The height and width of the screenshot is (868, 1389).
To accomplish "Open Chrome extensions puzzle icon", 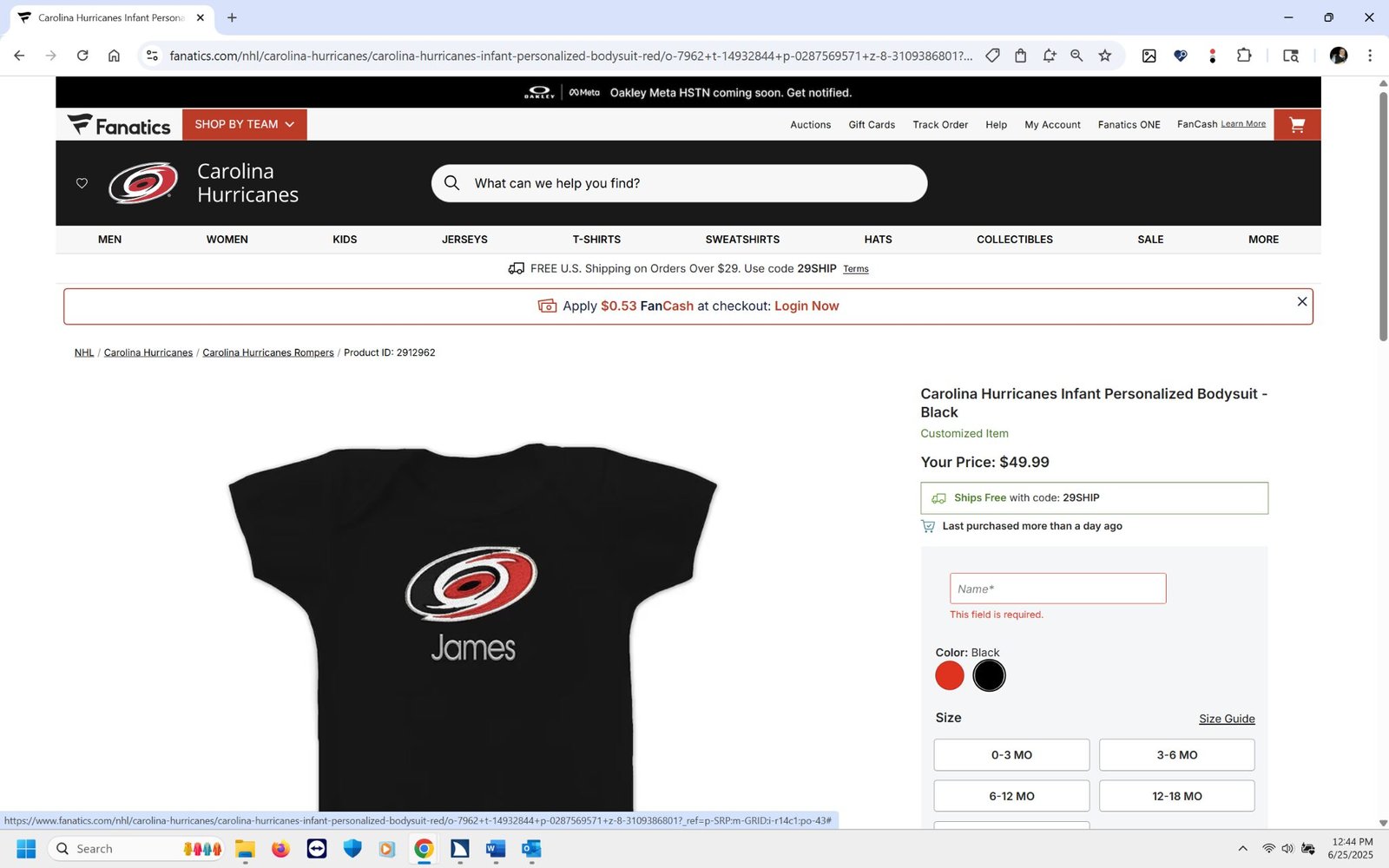I will pos(1244,56).
